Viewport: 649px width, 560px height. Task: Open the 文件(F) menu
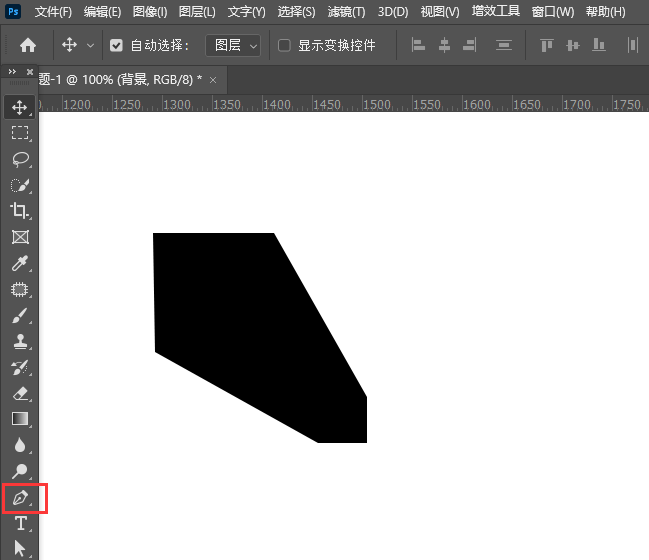(53, 12)
